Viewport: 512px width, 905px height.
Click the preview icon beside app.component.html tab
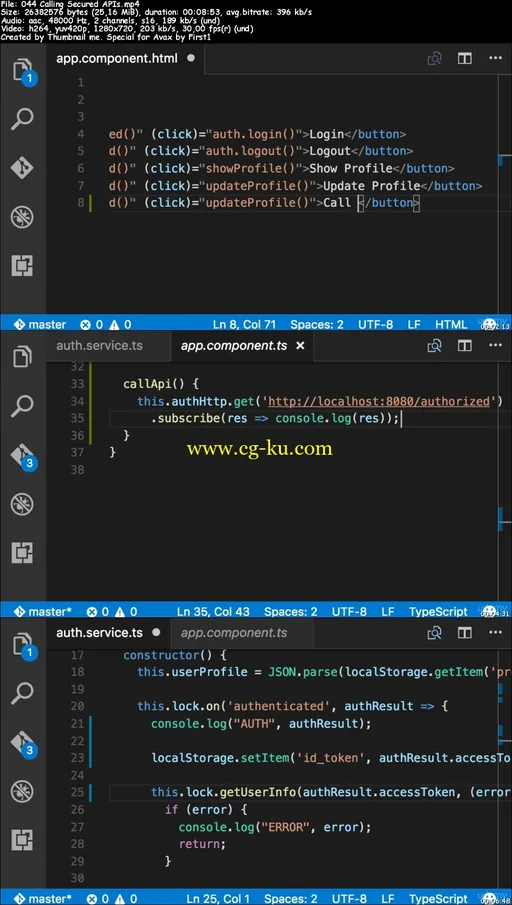tap(434, 58)
